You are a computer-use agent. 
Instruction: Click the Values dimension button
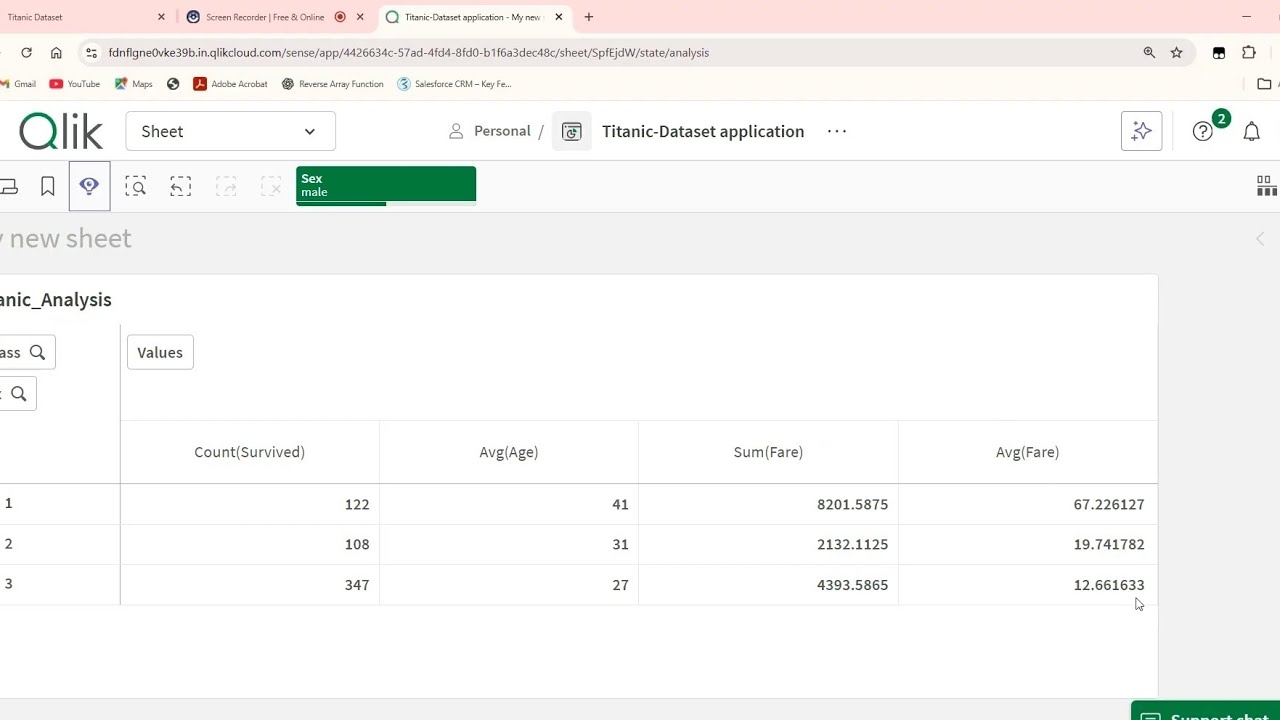click(160, 352)
